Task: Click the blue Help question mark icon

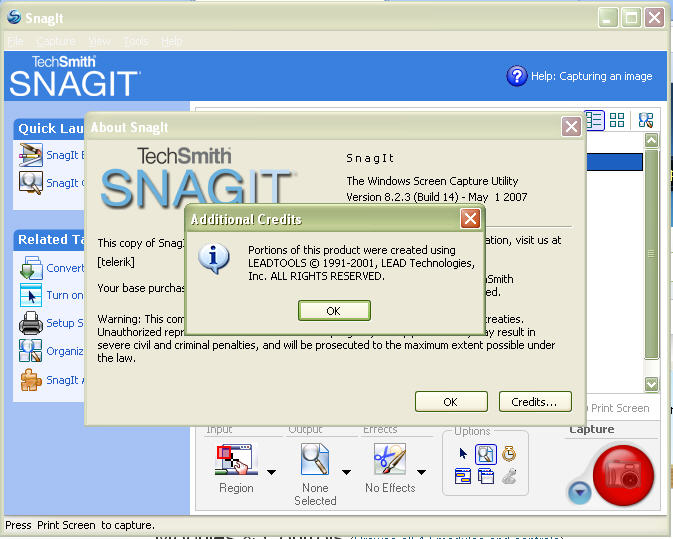Action: pyautogui.click(x=517, y=76)
